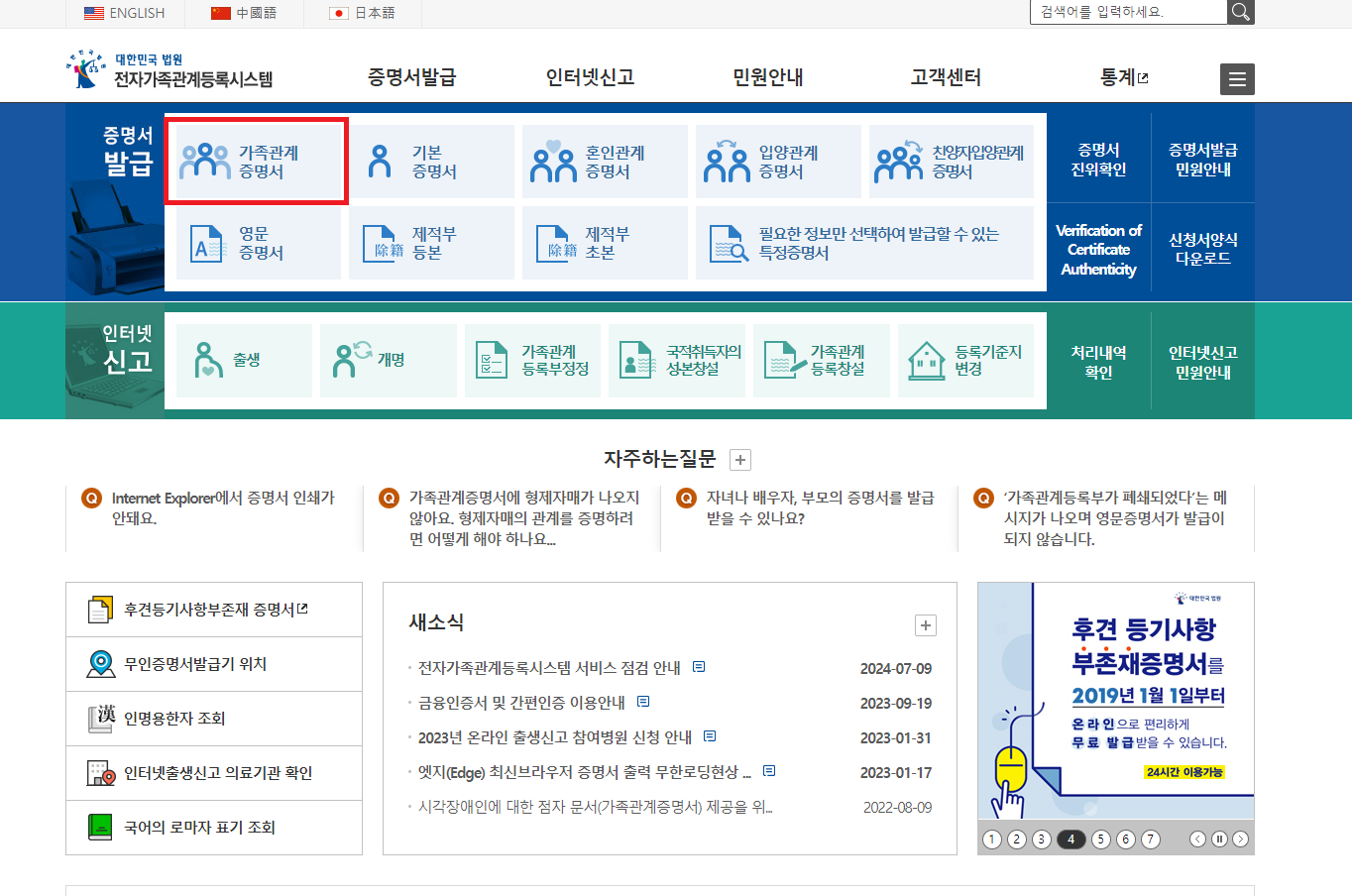Select the 개명 (Name change) icon

point(388,360)
